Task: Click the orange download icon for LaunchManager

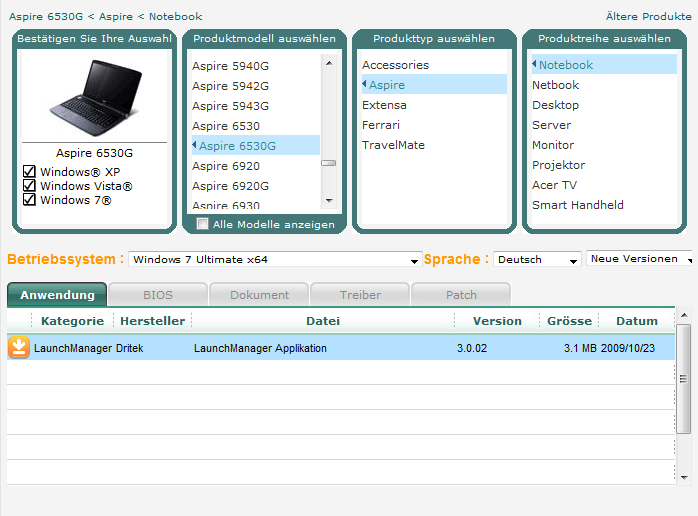Action: (x=19, y=347)
